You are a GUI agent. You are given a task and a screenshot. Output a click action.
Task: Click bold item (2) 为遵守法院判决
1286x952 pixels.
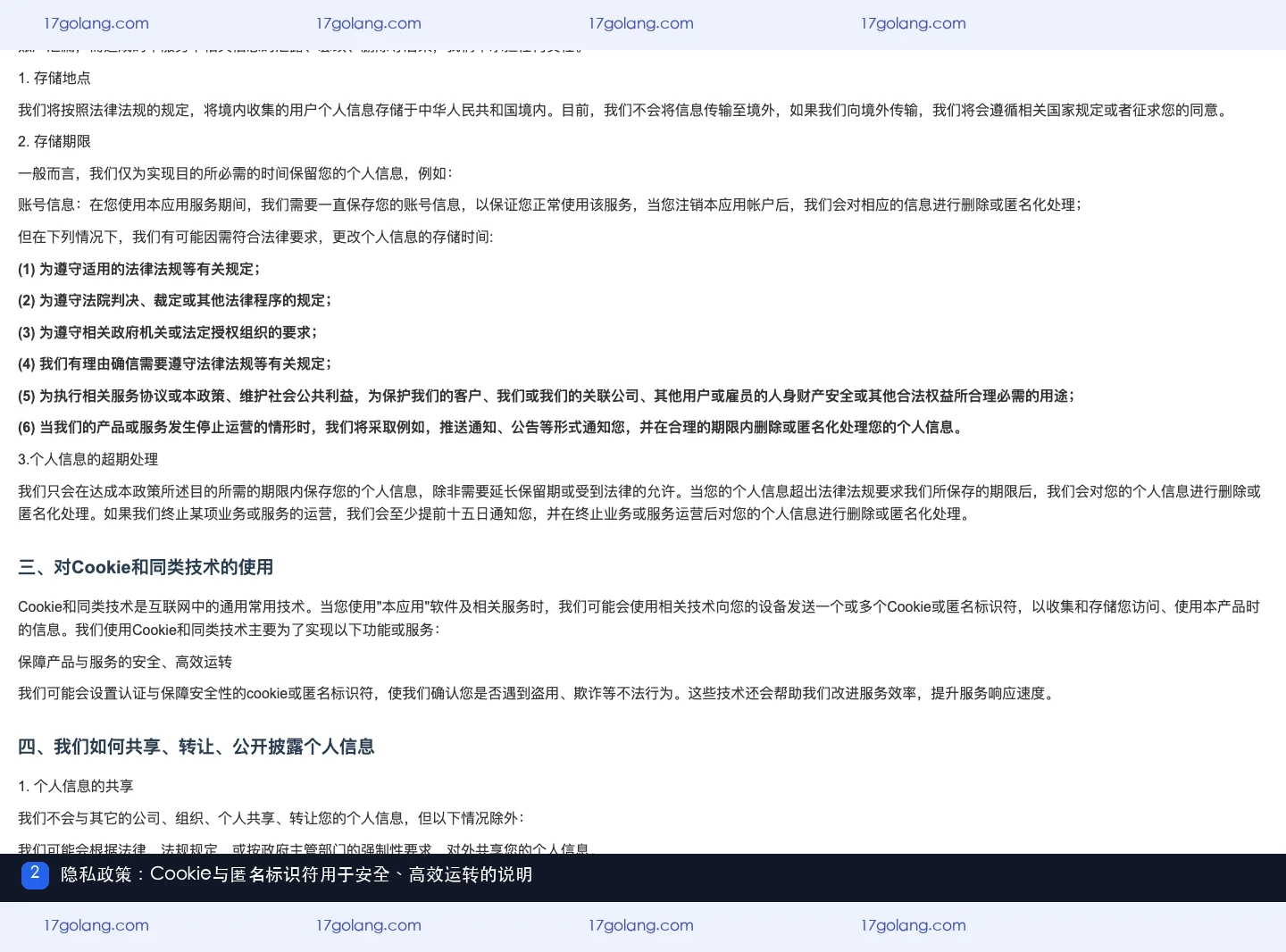pyautogui.click(x=175, y=301)
